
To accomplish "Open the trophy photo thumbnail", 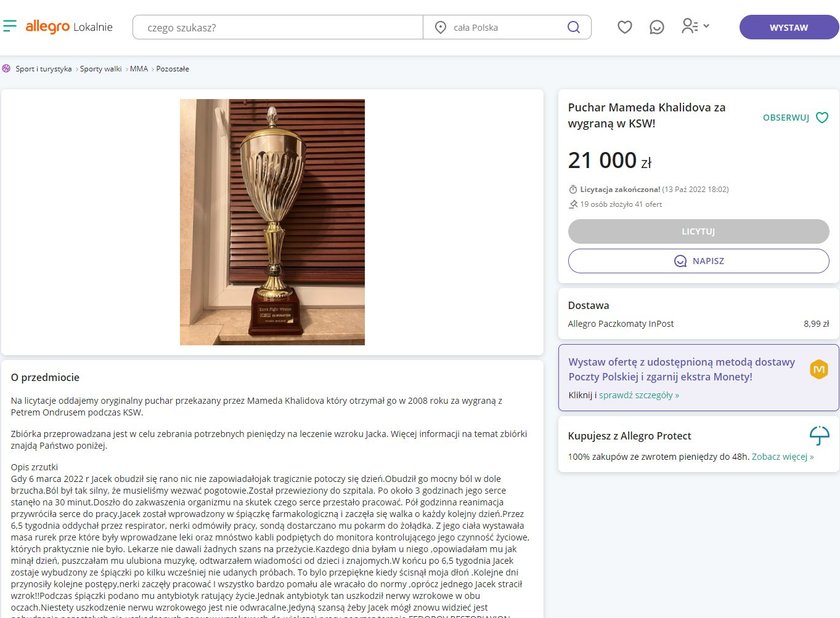I will (x=272, y=222).
